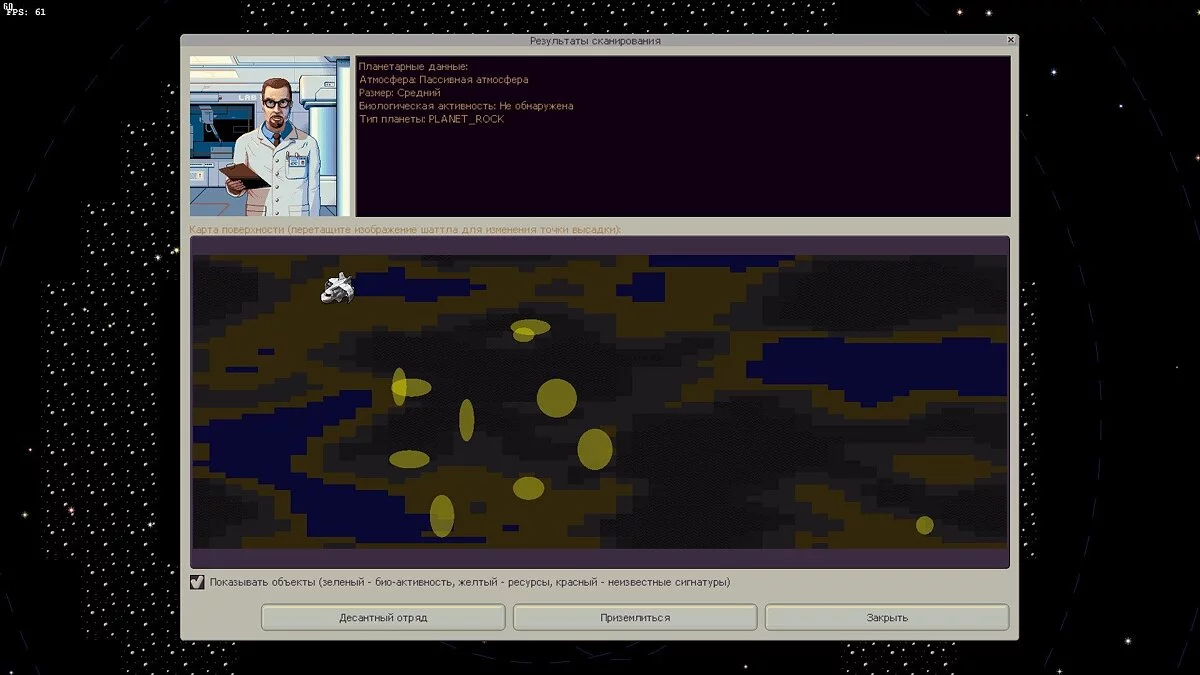Click the 'Десантный отряд' button

383,617
